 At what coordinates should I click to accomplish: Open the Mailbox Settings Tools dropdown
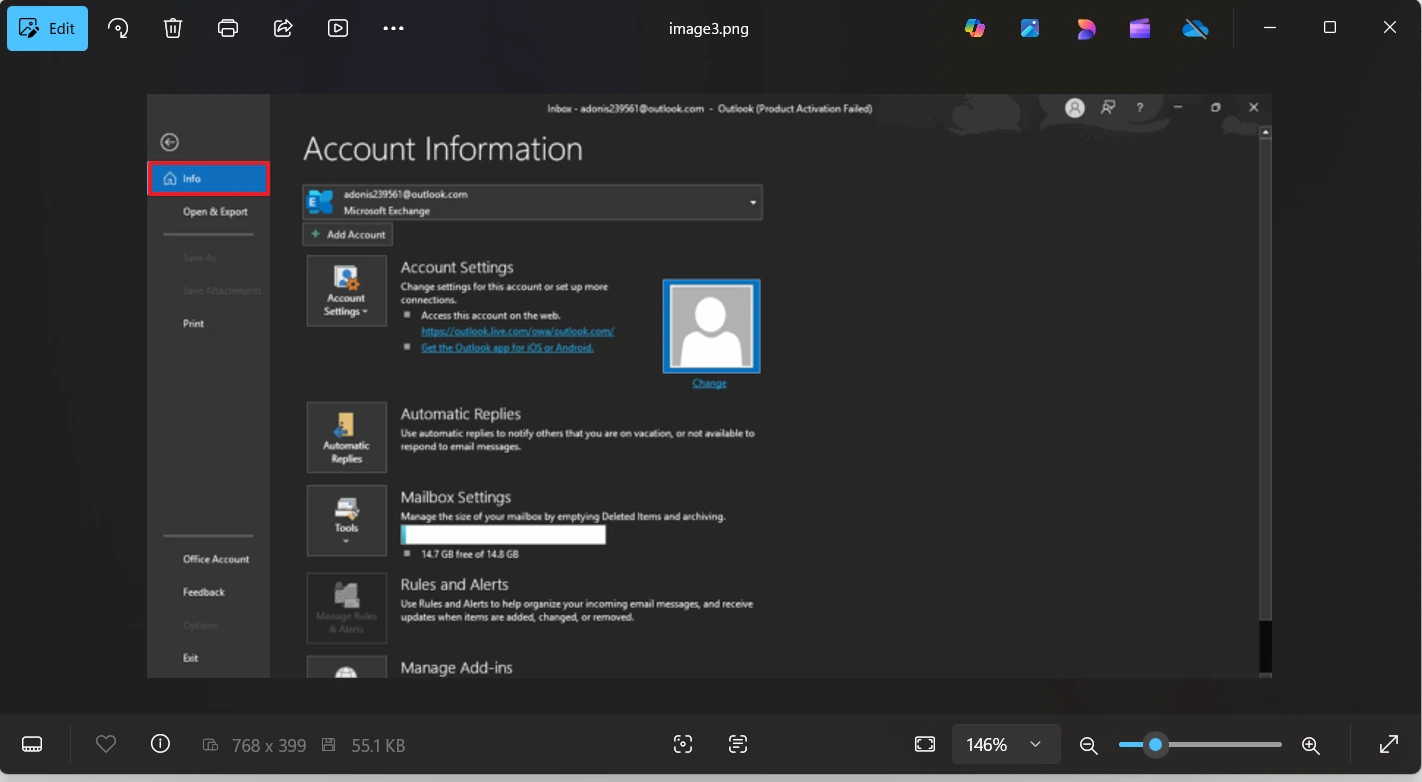[347, 521]
